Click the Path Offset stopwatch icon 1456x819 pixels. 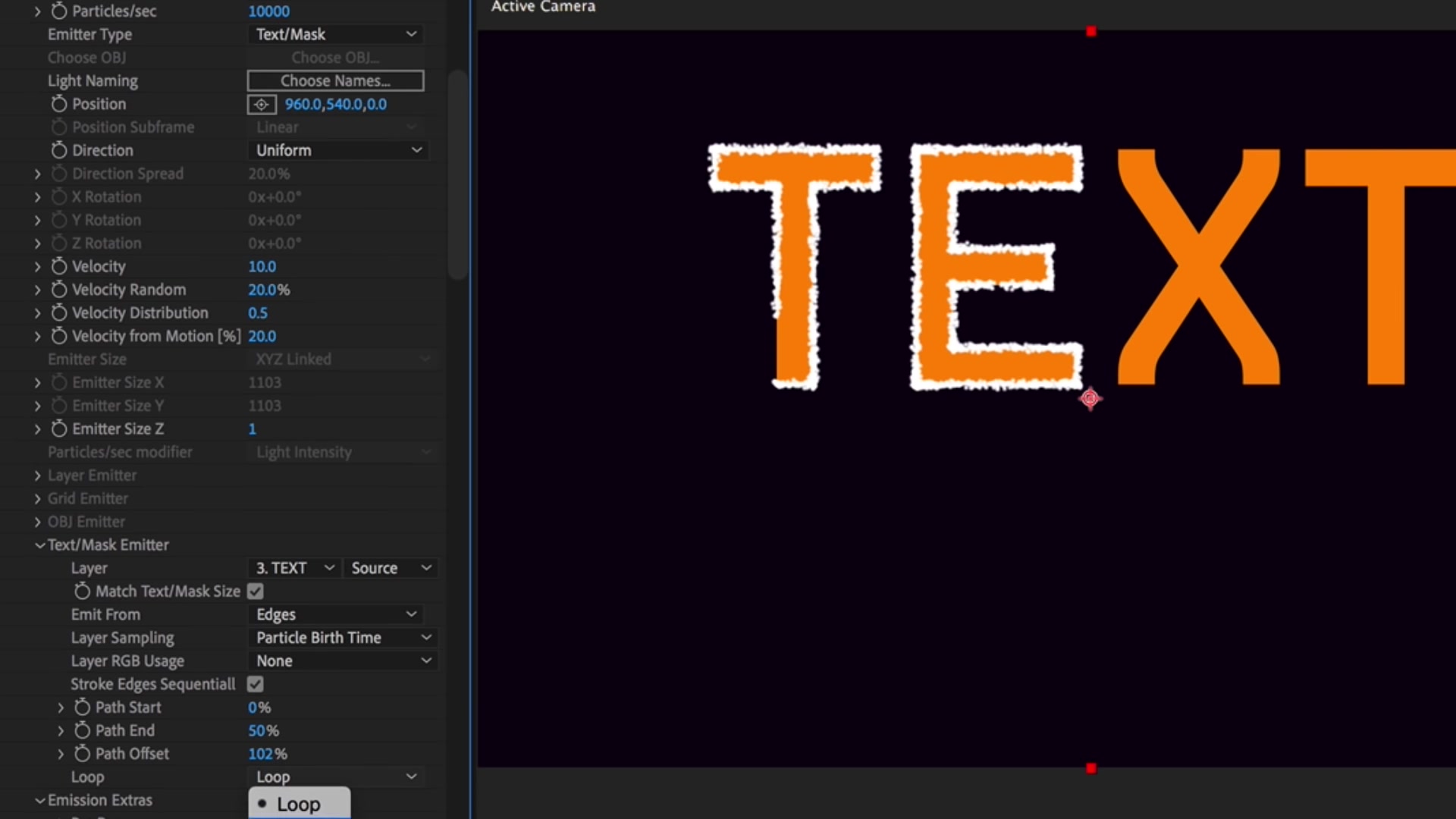click(83, 753)
